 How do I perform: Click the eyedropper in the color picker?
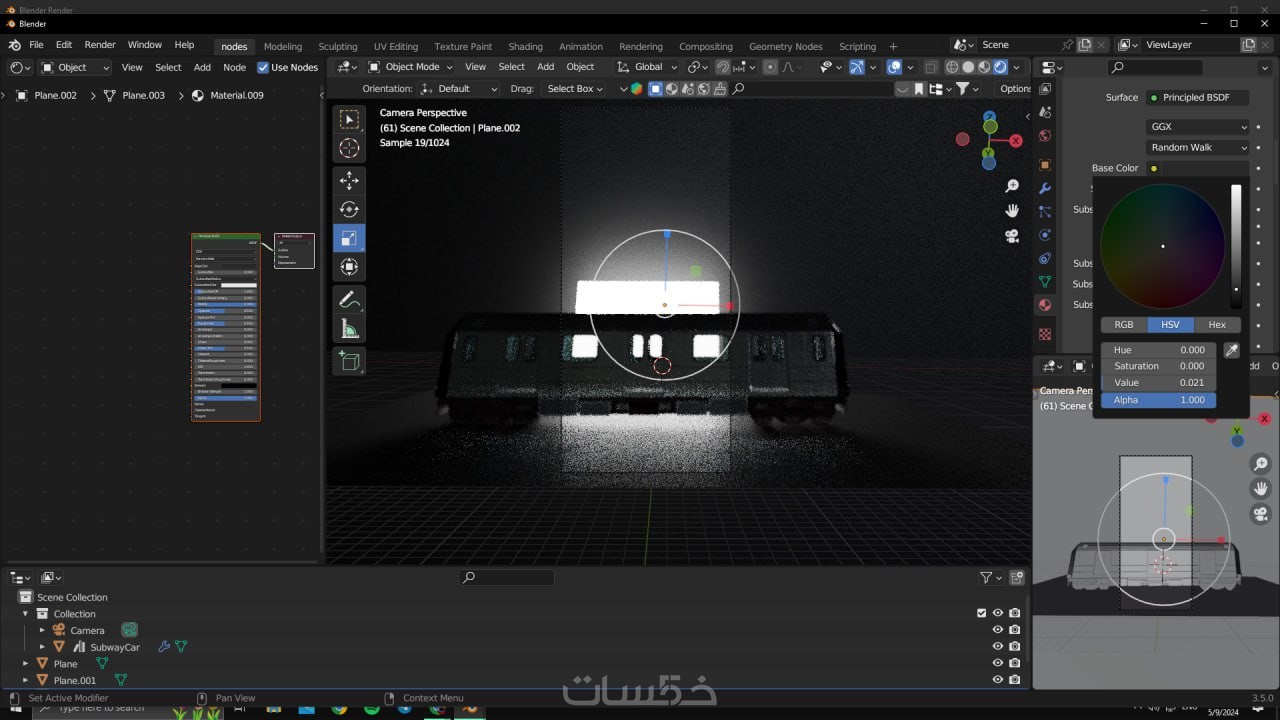pyautogui.click(x=1232, y=350)
